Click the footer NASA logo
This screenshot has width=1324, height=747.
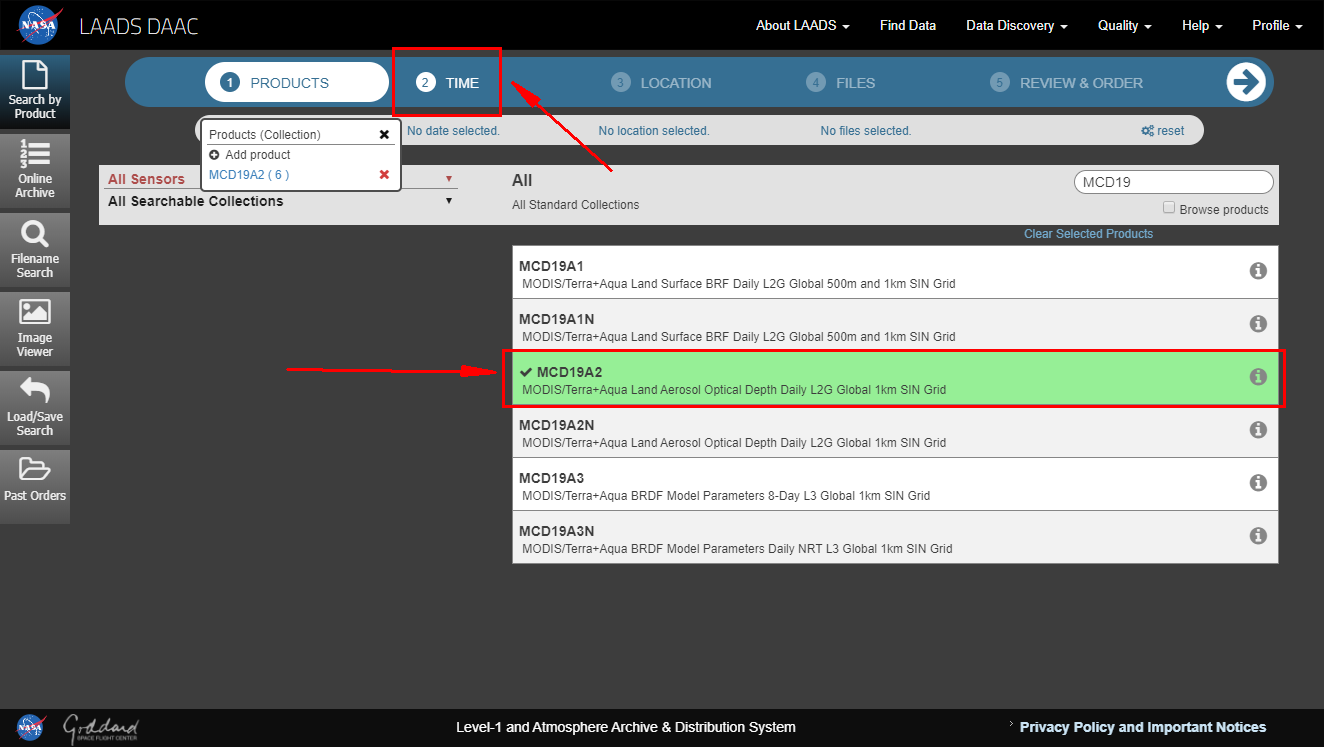pos(31,727)
